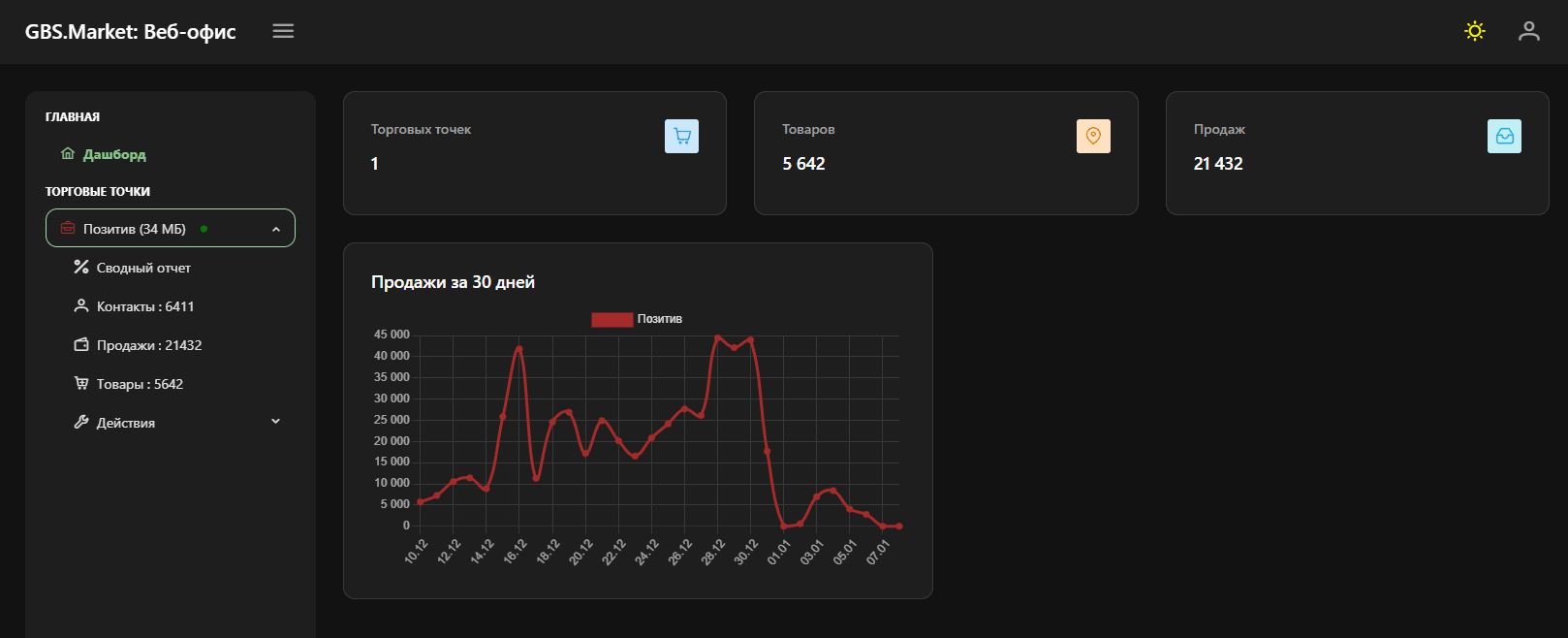Expand the Действия chevron arrow
The image size is (1568, 638).
[276, 422]
